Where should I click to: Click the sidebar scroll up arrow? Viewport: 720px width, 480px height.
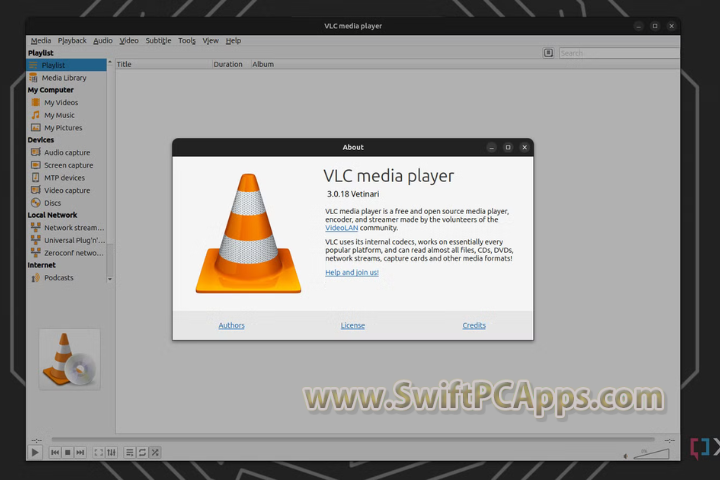110,62
